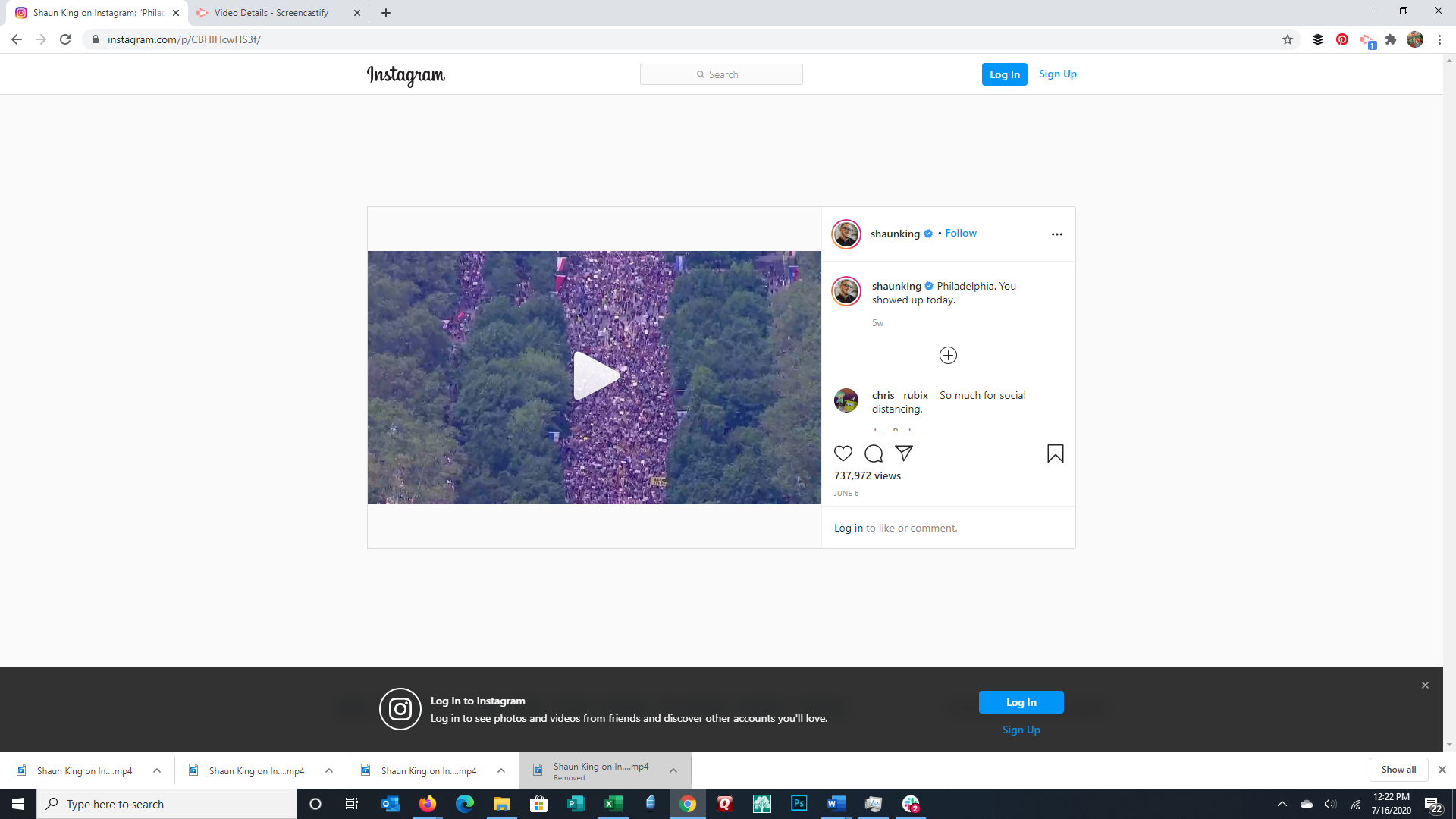Click the bookmark save icon
The width and height of the screenshot is (1456, 819).
point(1055,453)
